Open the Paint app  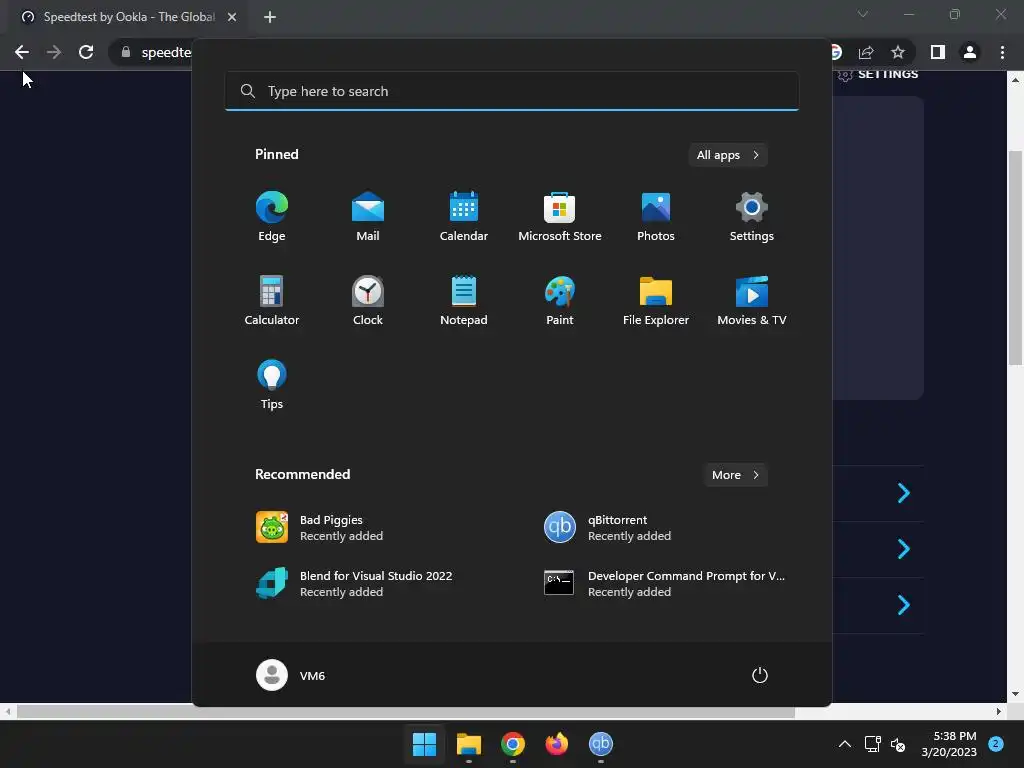560,300
